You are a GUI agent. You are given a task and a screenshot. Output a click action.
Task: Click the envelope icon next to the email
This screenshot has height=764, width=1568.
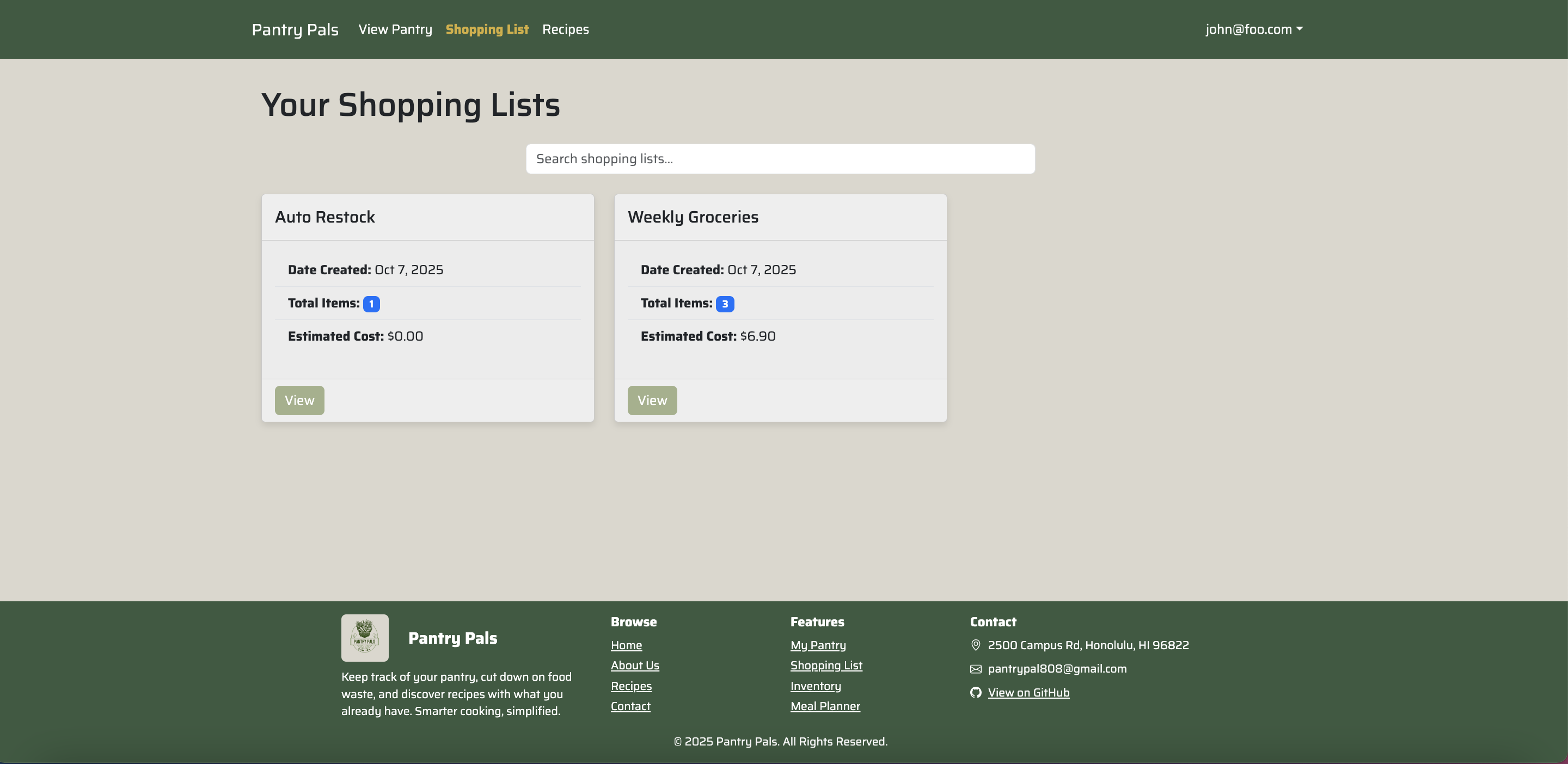point(975,668)
